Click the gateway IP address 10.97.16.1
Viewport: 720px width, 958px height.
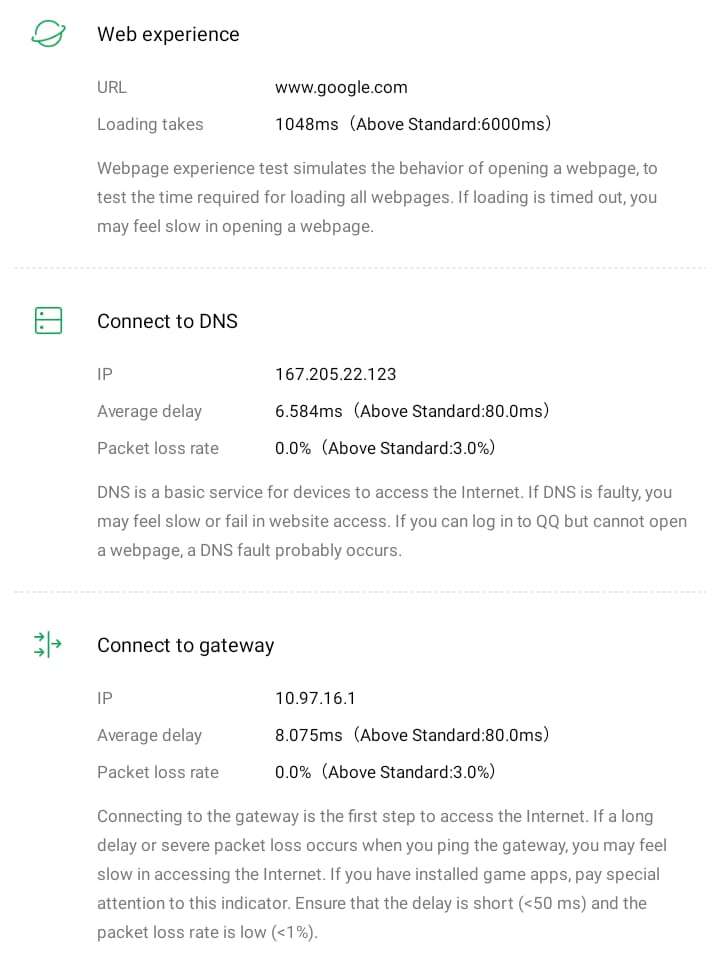pos(315,698)
